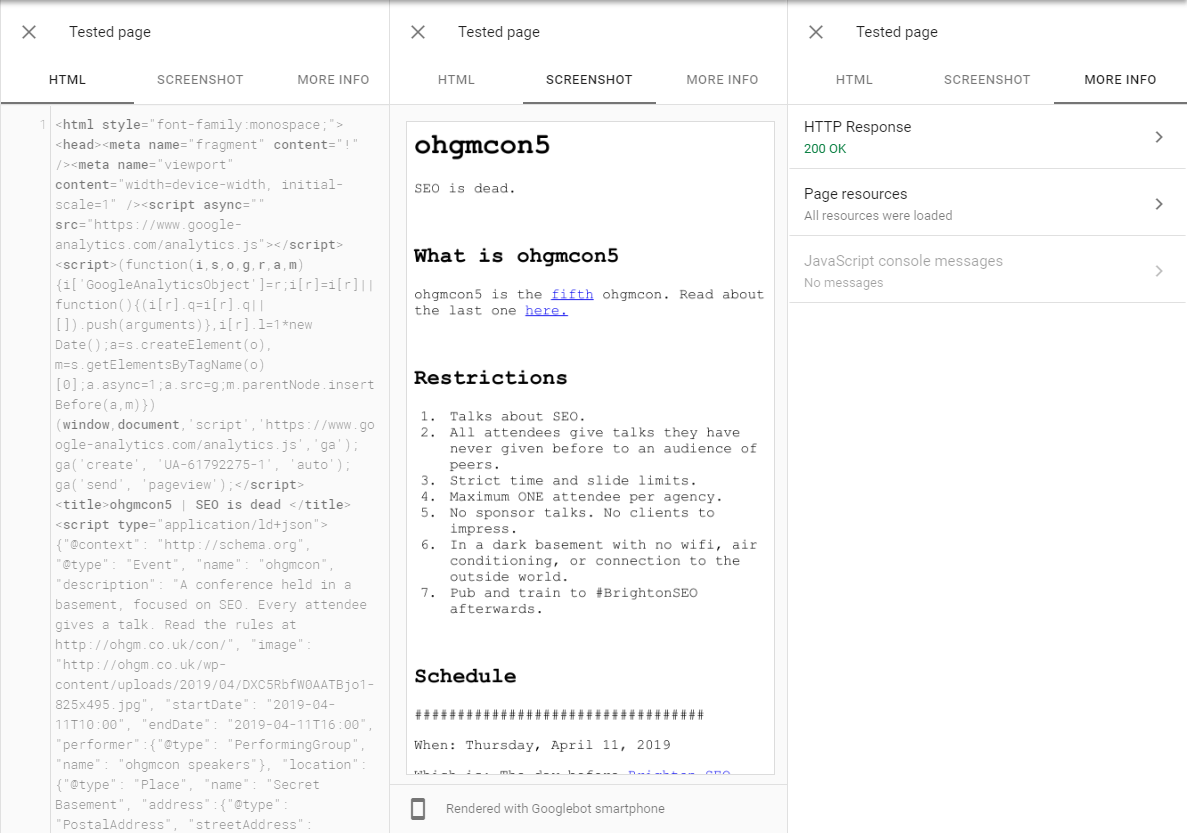Open the JavaScript console messages row
The width and height of the screenshot is (1188, 833).
pos(987,271)
